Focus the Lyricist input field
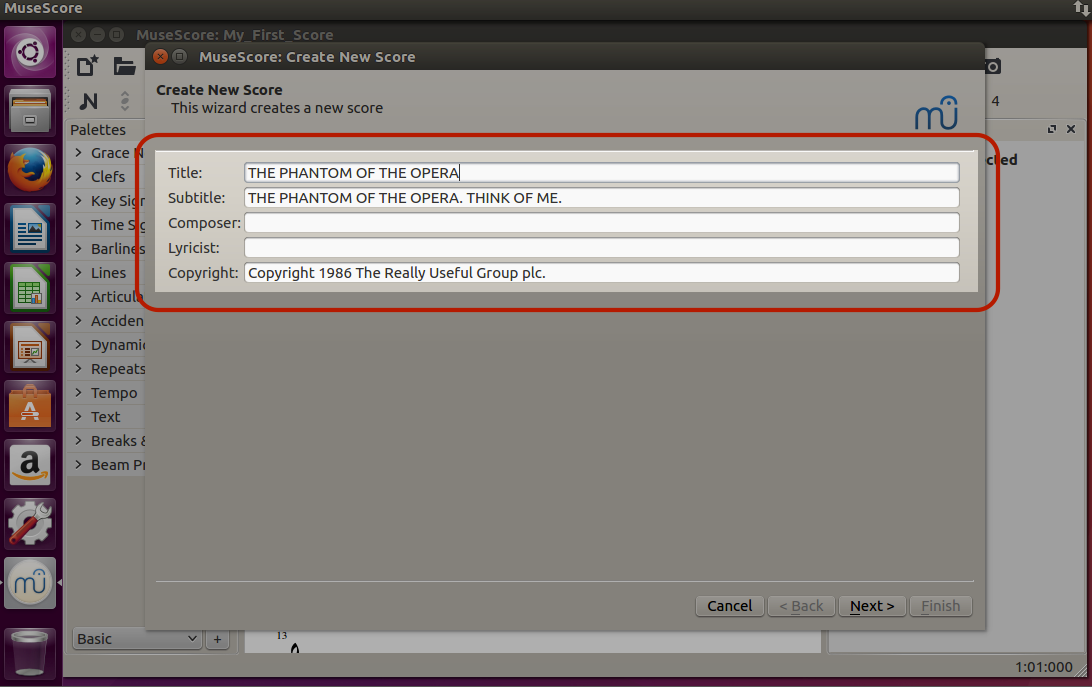The height and width of the screenshot is (687, 1092). [x=602, y=248]
